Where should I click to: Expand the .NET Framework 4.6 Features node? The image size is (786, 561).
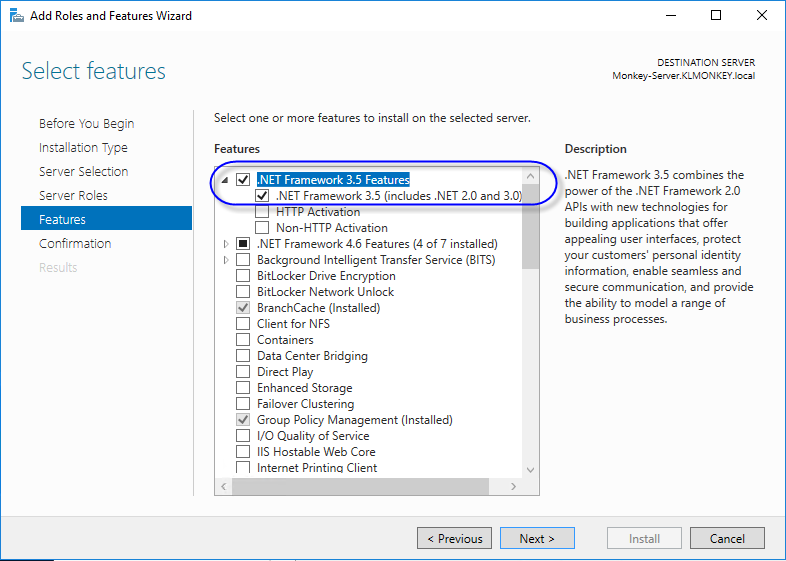click(x=226, y=244)
